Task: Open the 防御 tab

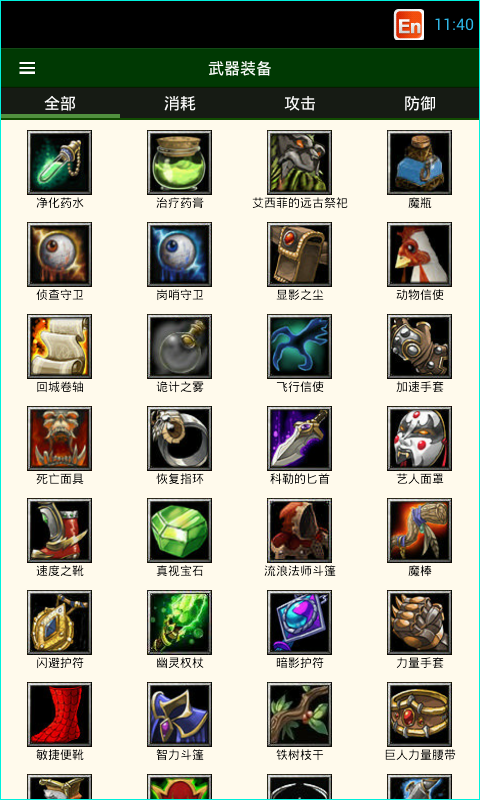Action: (x=420, y=104)
